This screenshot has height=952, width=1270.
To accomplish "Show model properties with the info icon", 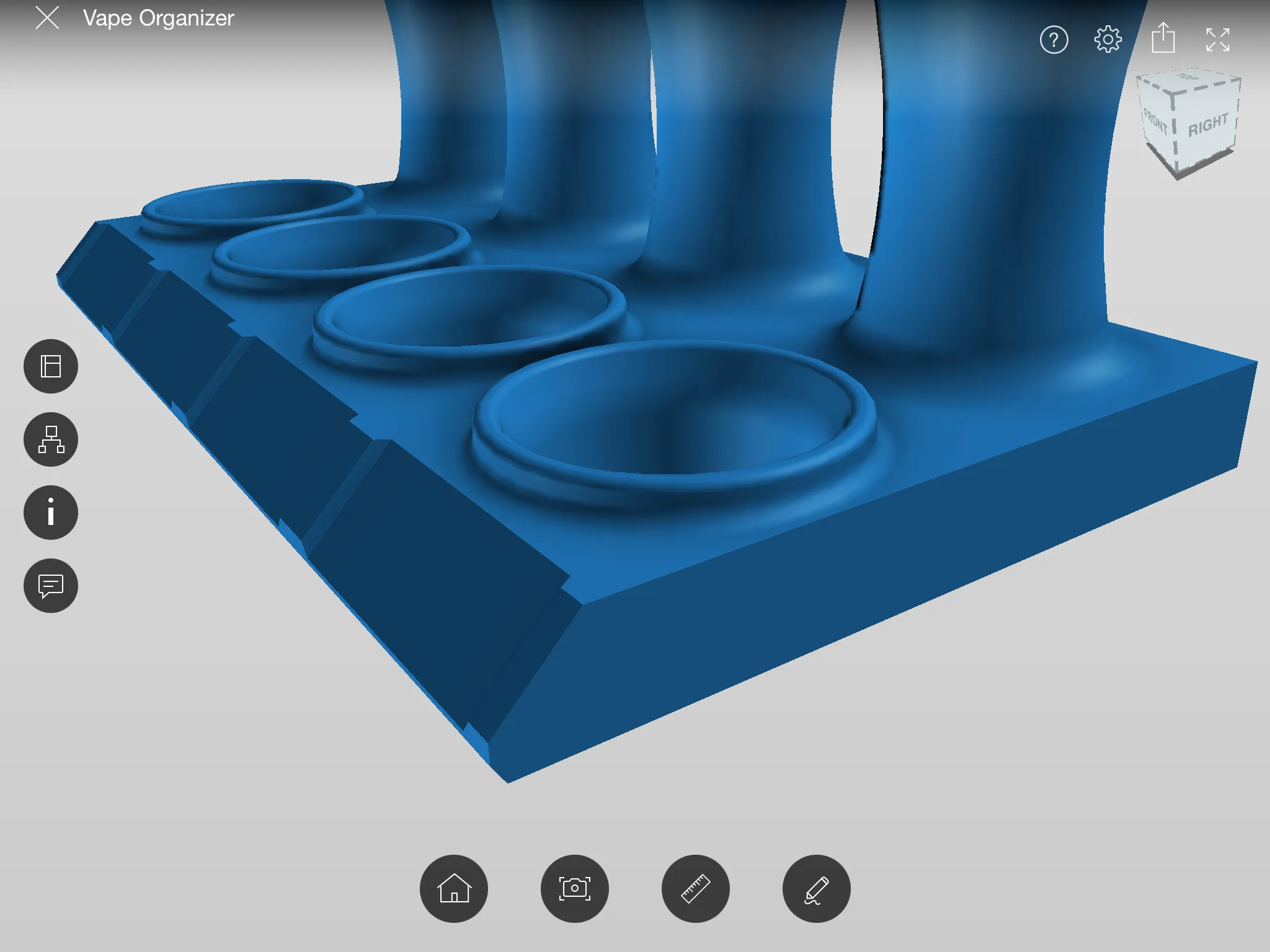I will pos(51,513).
